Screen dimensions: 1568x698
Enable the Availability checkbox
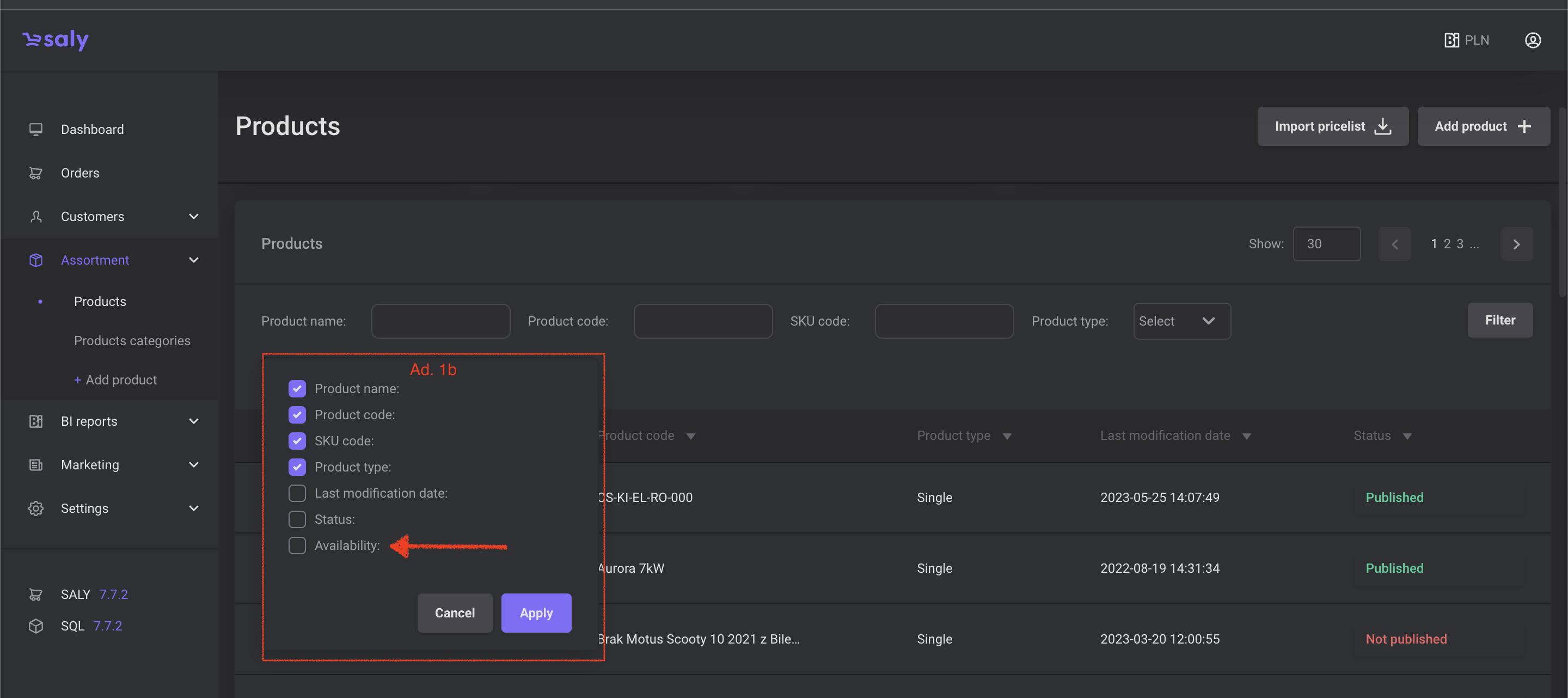click(x=297, y=545)
